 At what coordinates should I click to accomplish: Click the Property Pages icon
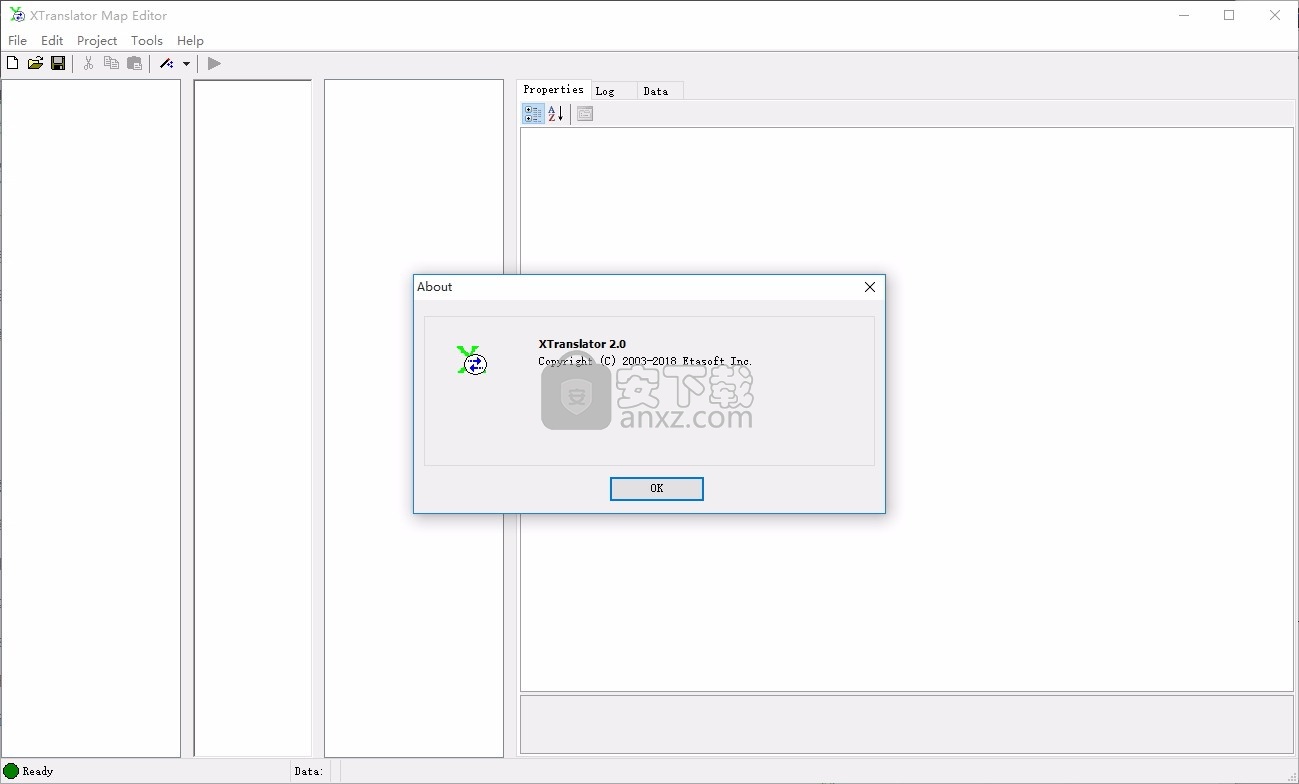pyautogui.click(x=585, y=114)
